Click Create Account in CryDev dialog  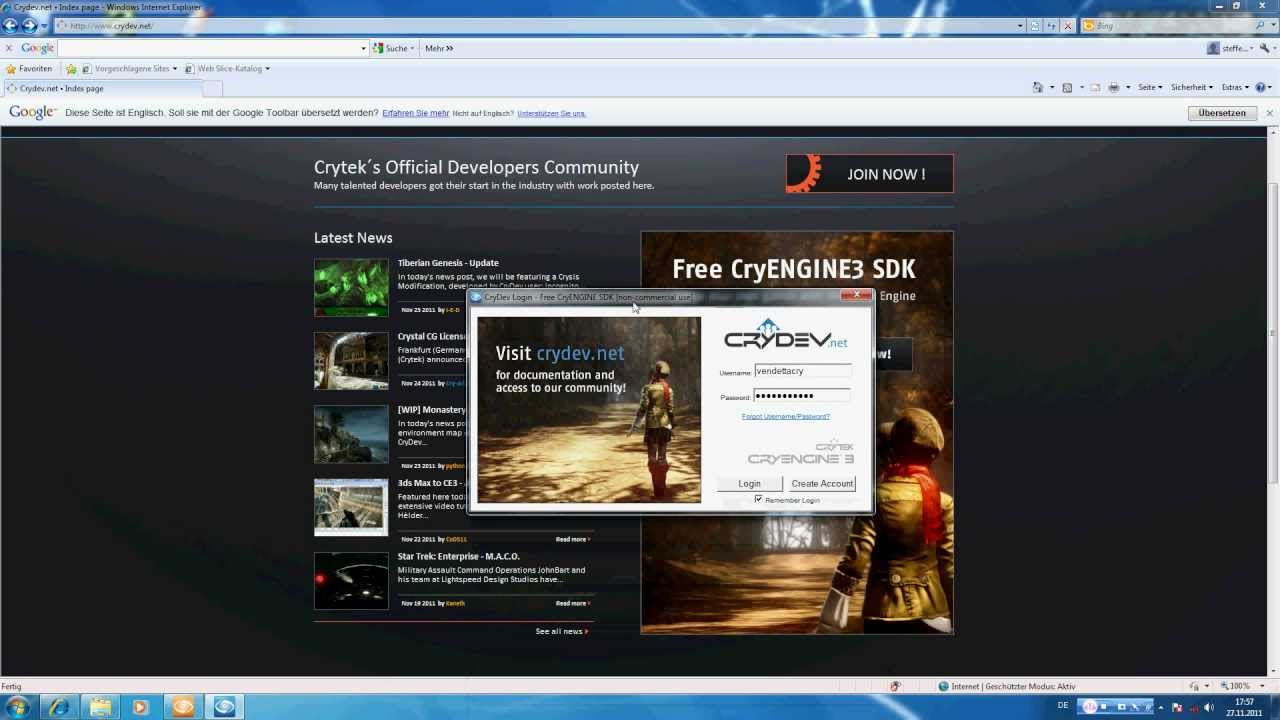coord(822,483)
